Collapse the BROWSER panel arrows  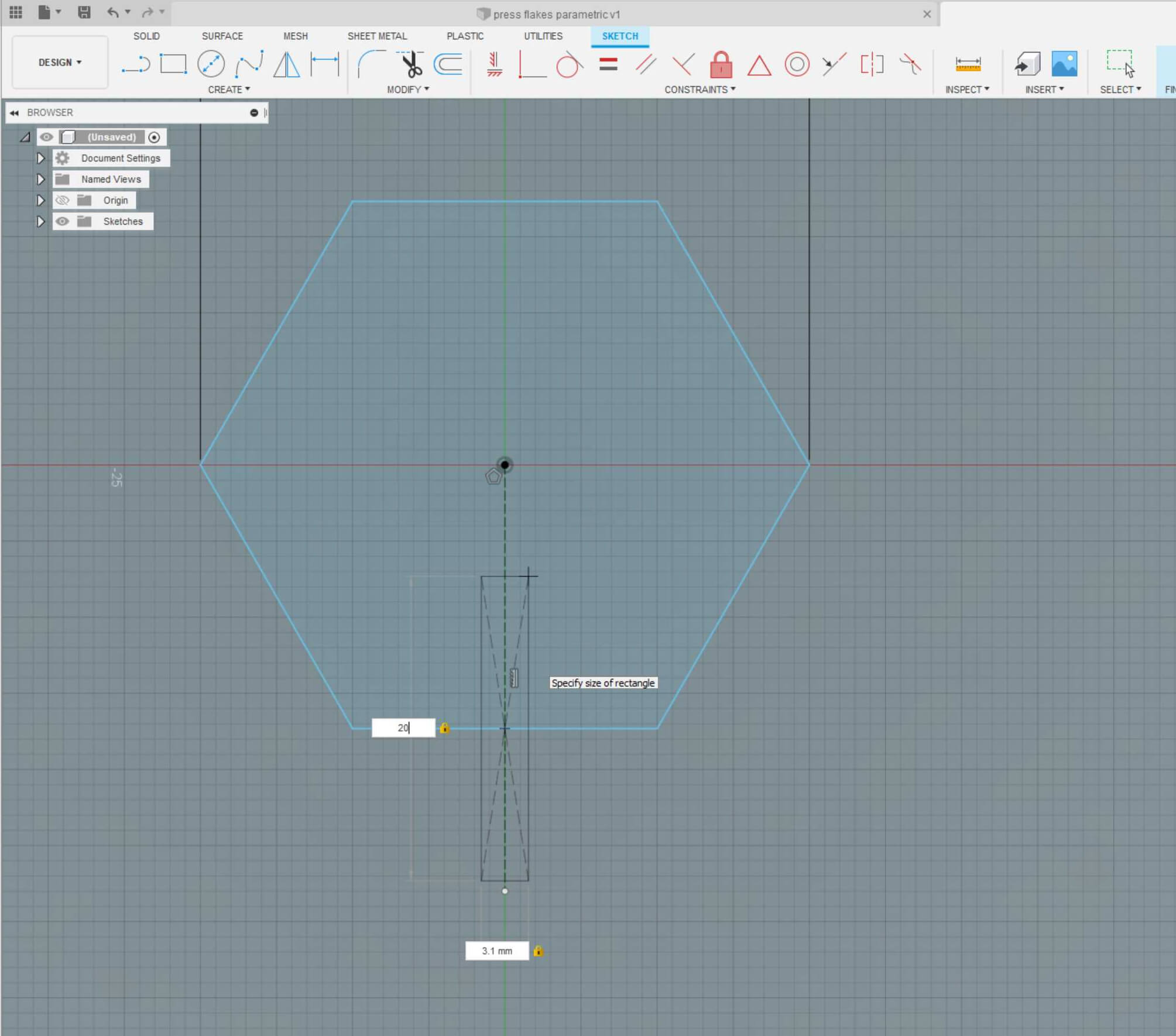[14, 112]
